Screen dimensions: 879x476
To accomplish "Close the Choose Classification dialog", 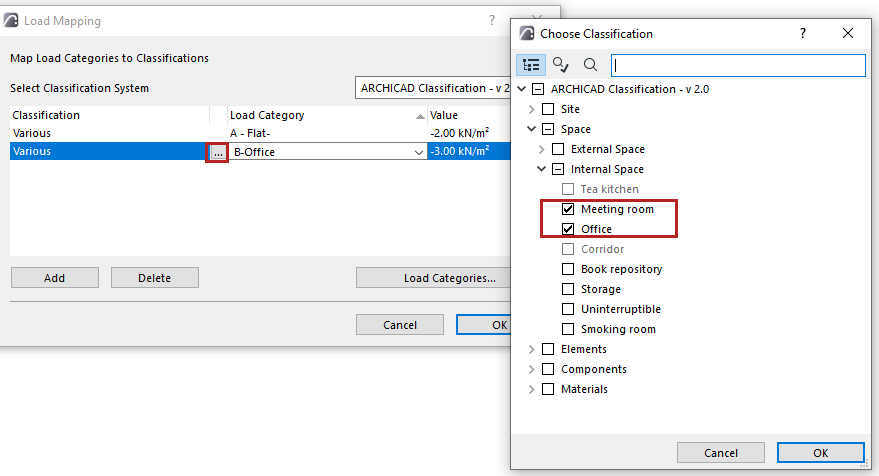I will click(x=848, y=33).
